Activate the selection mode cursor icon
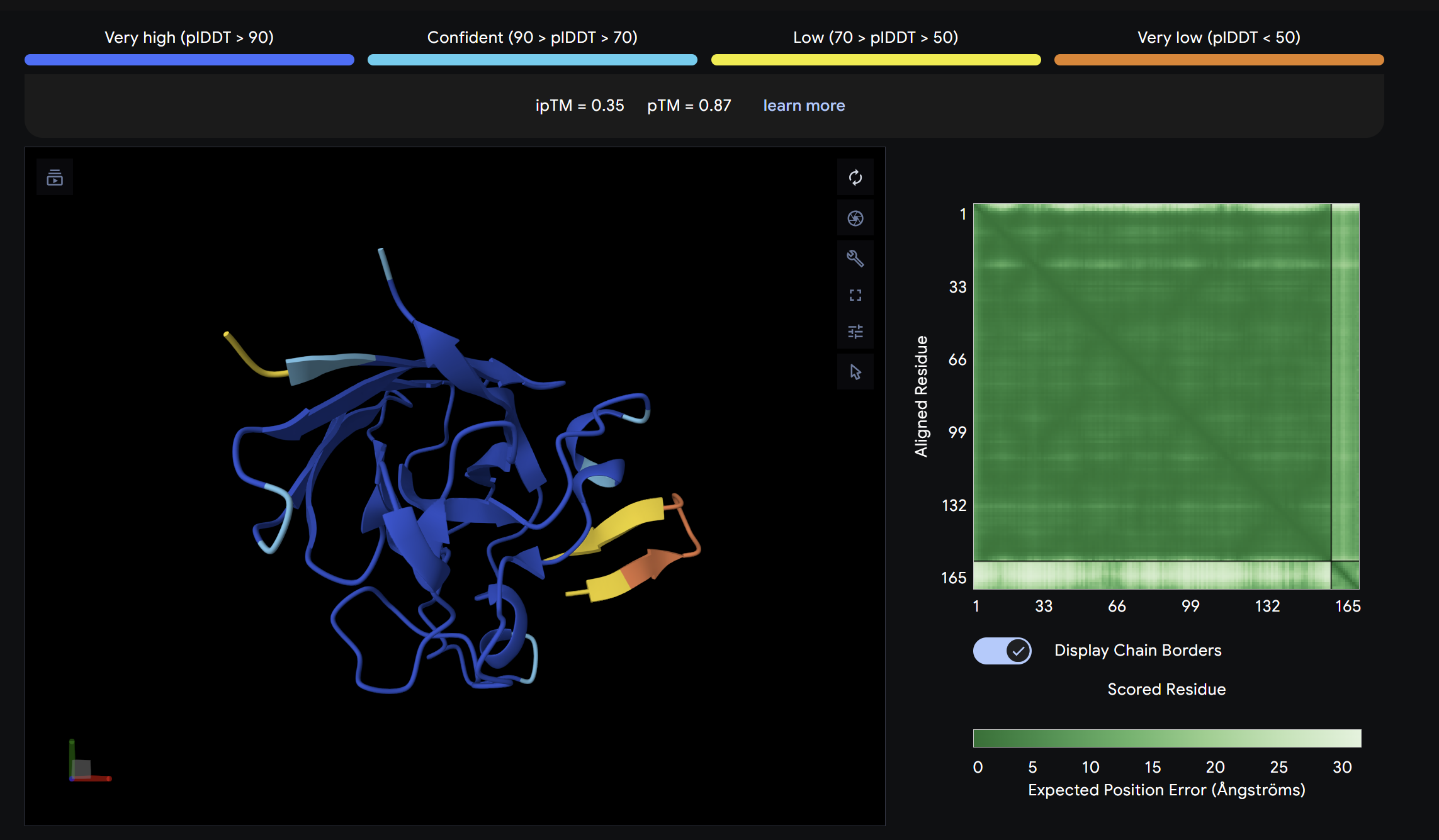Screen dimensions: 1439x840 click(855, 372)
